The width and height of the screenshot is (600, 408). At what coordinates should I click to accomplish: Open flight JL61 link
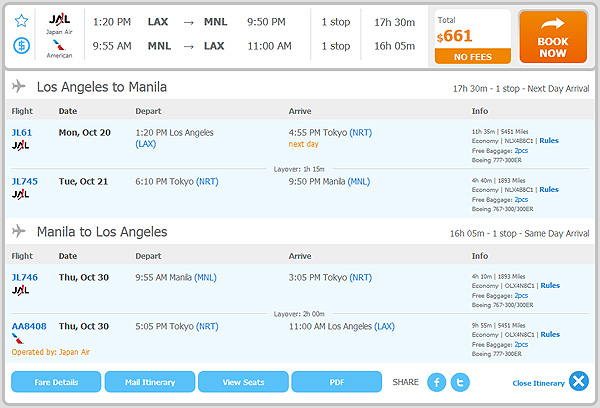(22, 132)
